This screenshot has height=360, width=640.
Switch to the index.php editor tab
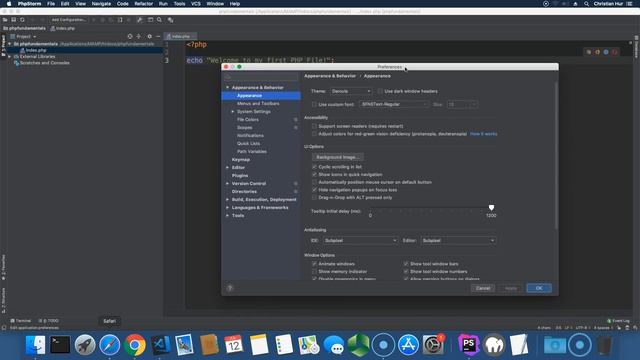click(180, 36)
